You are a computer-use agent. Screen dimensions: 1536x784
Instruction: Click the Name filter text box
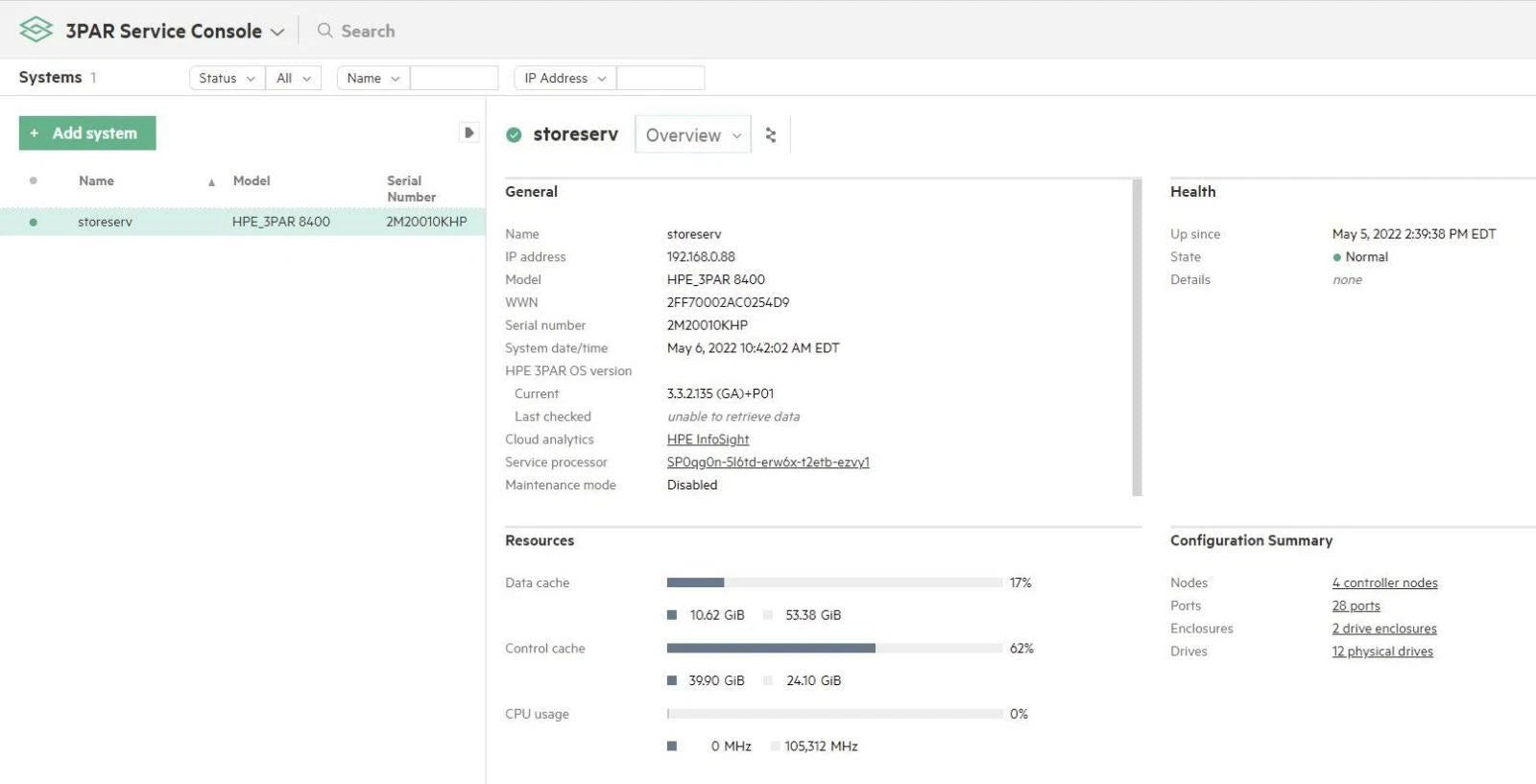click(x=454, y=78)
